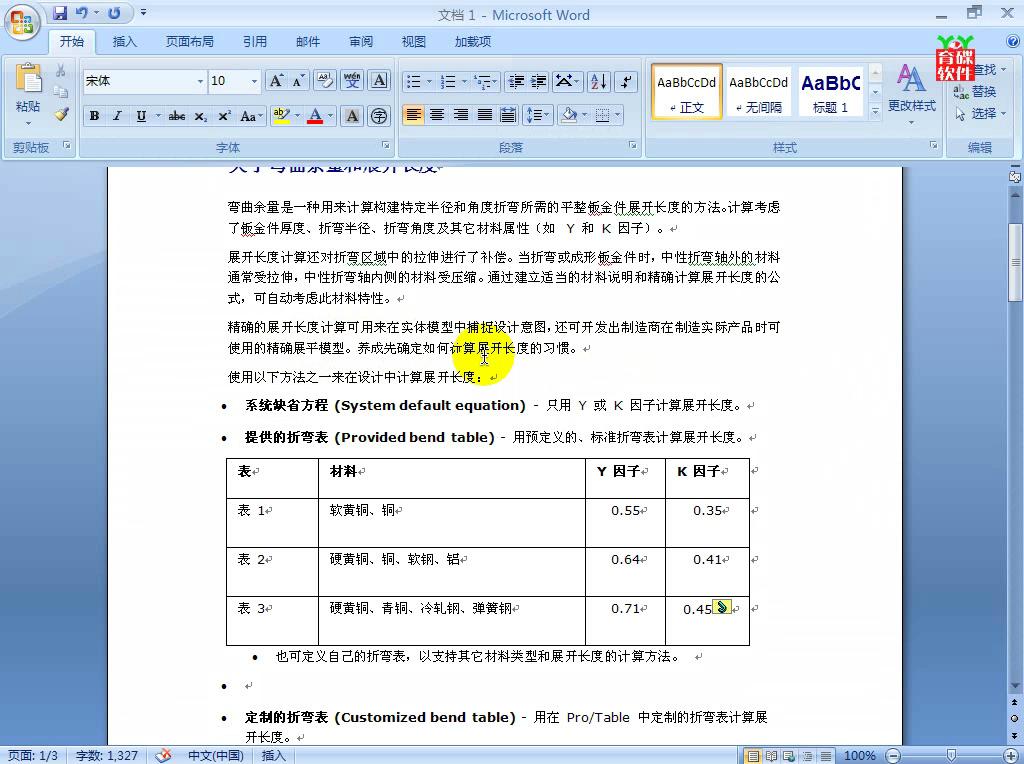Image resolution: width=1024 pixels, height=764 pixels.
Task: Switch to the 审阅 (Review) tab
Action: 360,42
